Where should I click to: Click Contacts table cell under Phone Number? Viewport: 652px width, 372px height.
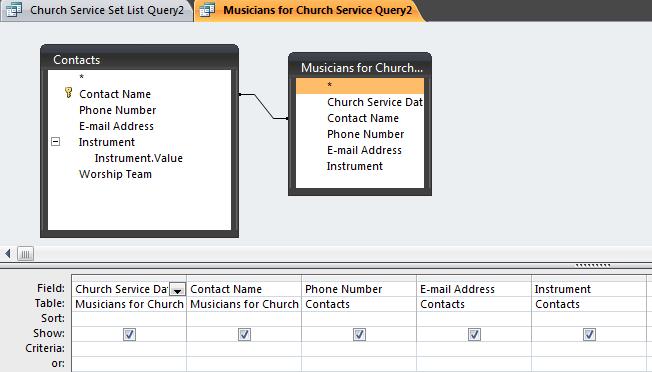coord(359,304)
